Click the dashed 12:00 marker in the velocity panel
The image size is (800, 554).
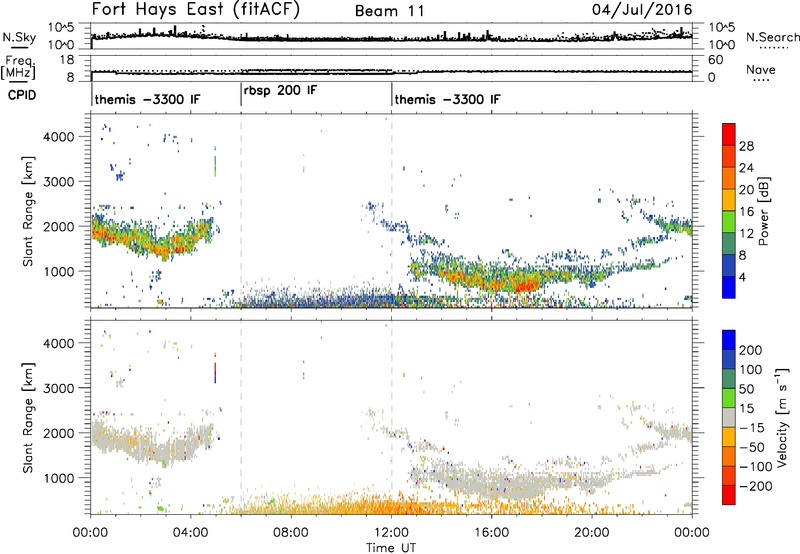392,417
